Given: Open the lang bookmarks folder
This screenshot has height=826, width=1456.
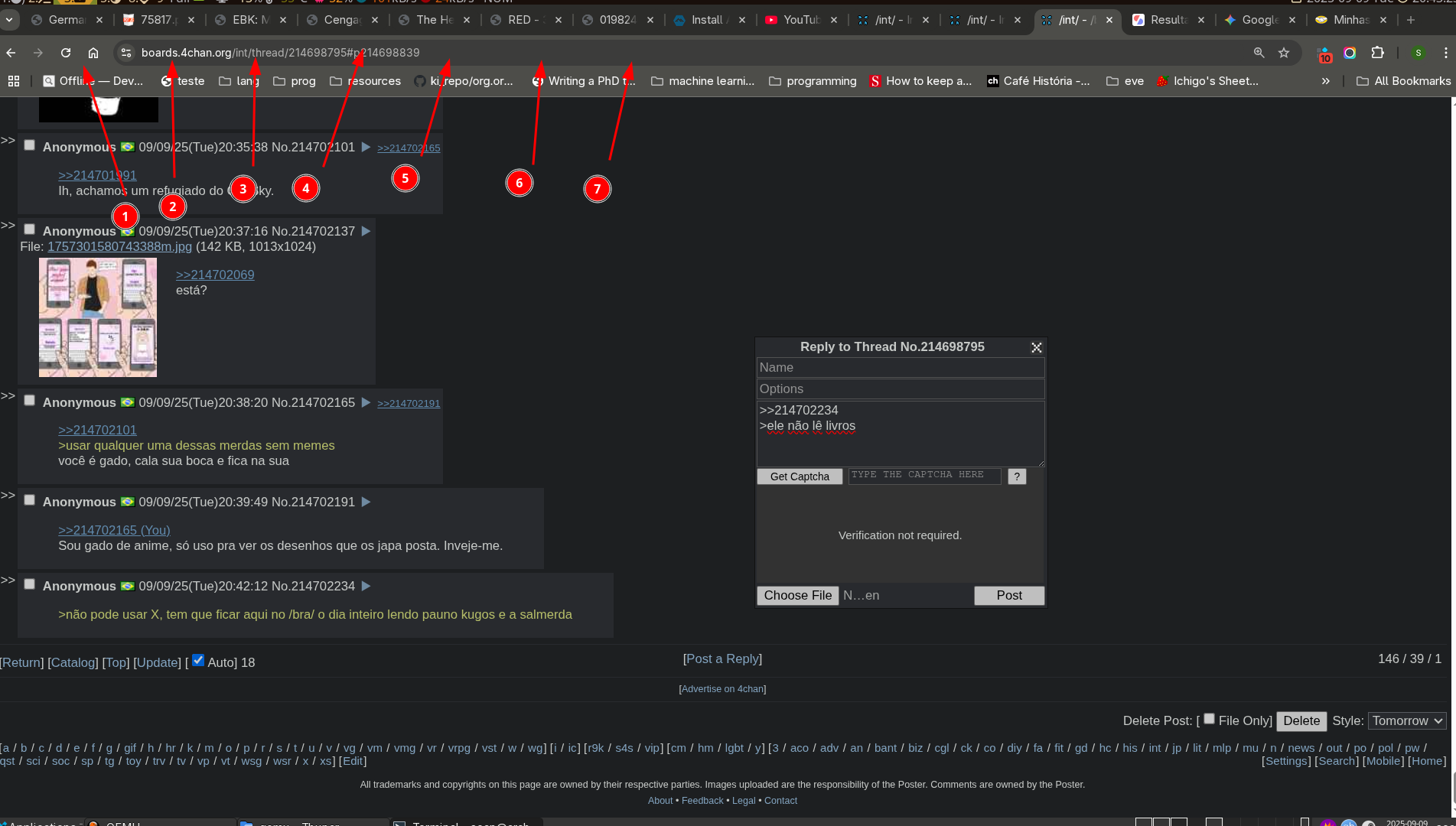Looking at the screenshot, I should (239, 81).
